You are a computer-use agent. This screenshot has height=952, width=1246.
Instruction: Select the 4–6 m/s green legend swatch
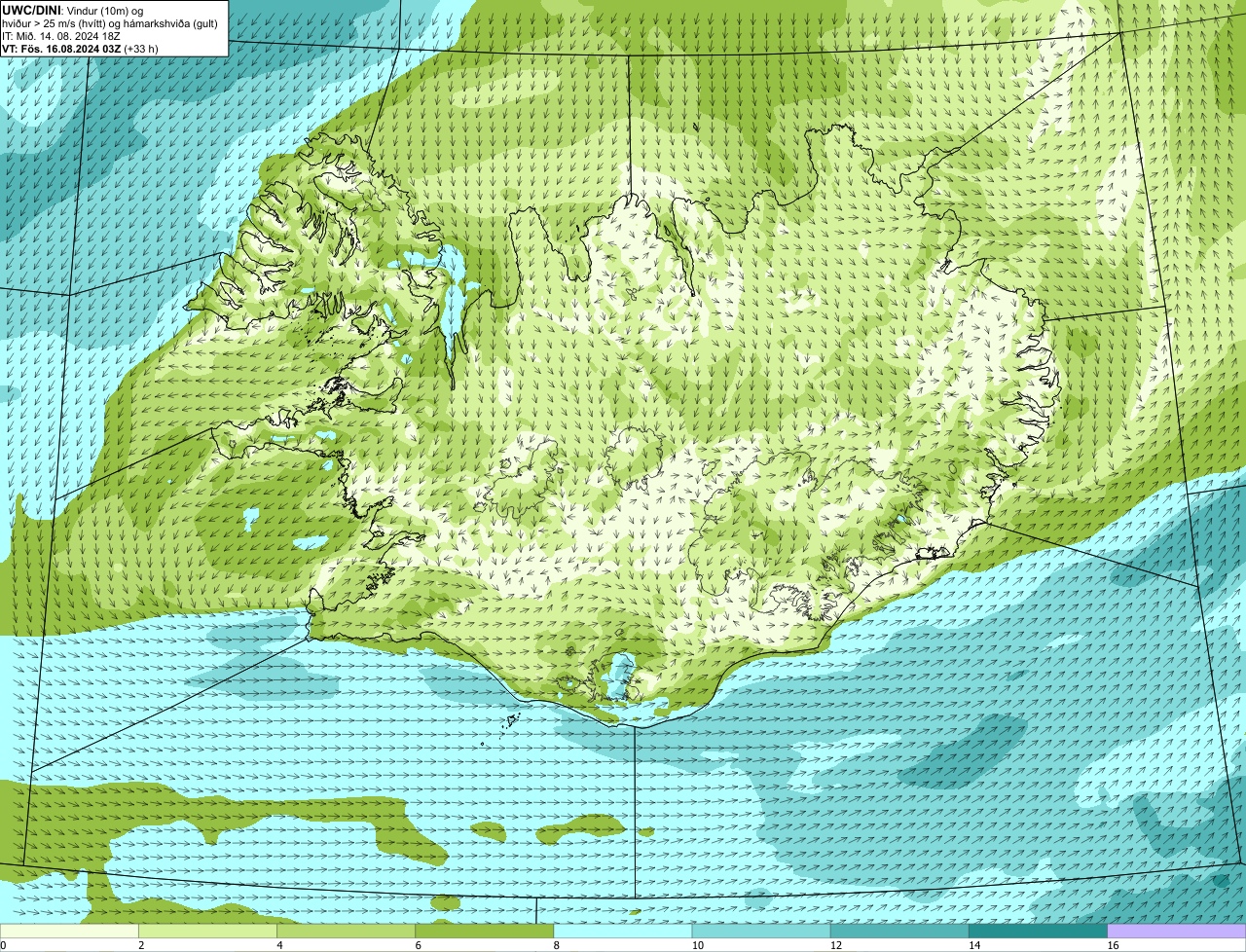346,931
